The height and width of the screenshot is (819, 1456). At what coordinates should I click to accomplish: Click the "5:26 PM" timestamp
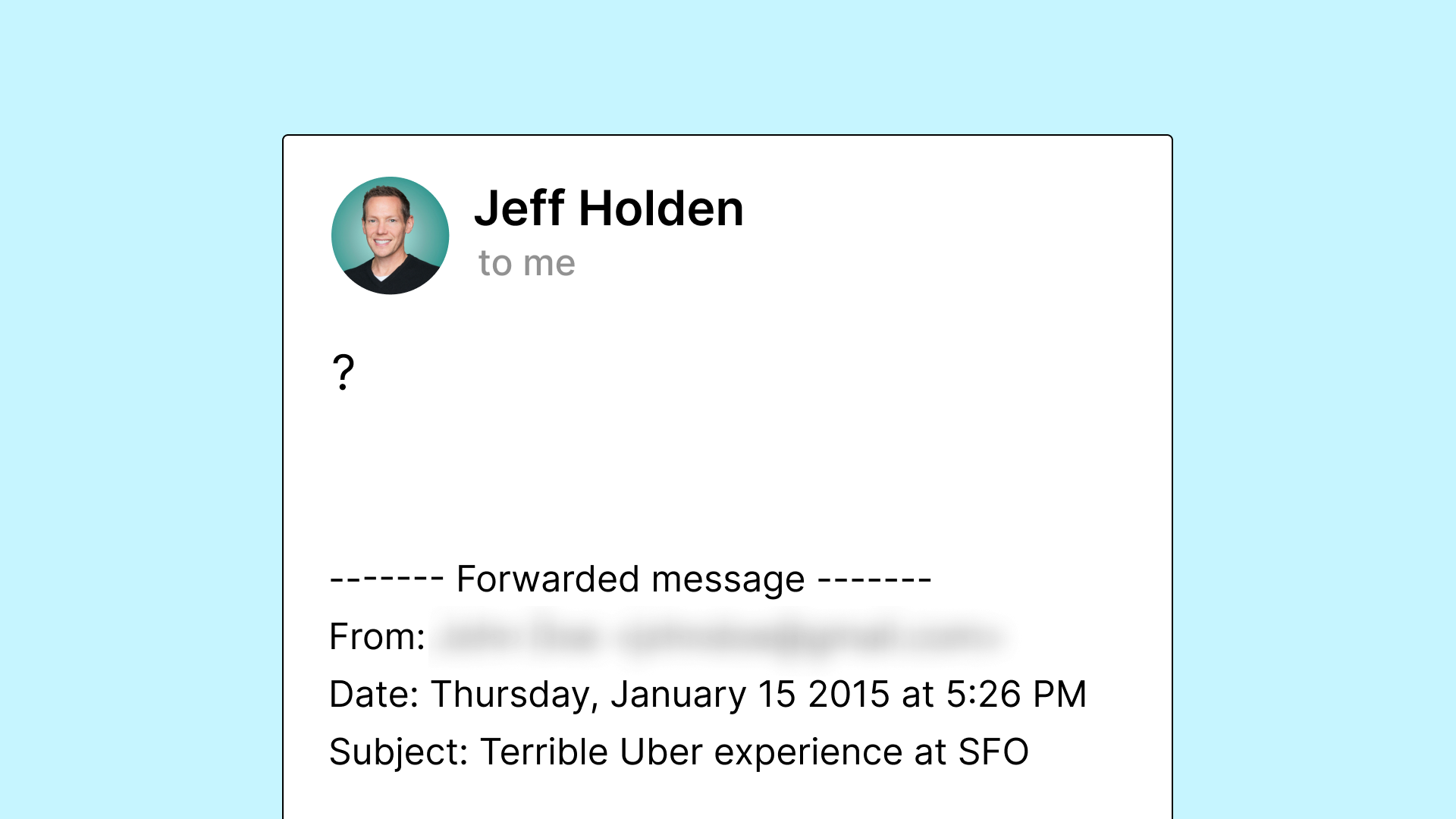[x=1016, y=694]
